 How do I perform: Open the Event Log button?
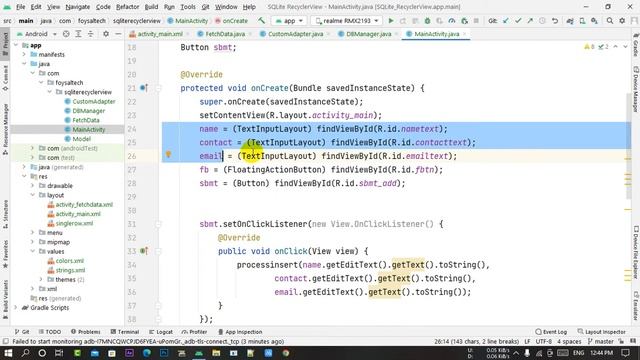tap(551, 332)
